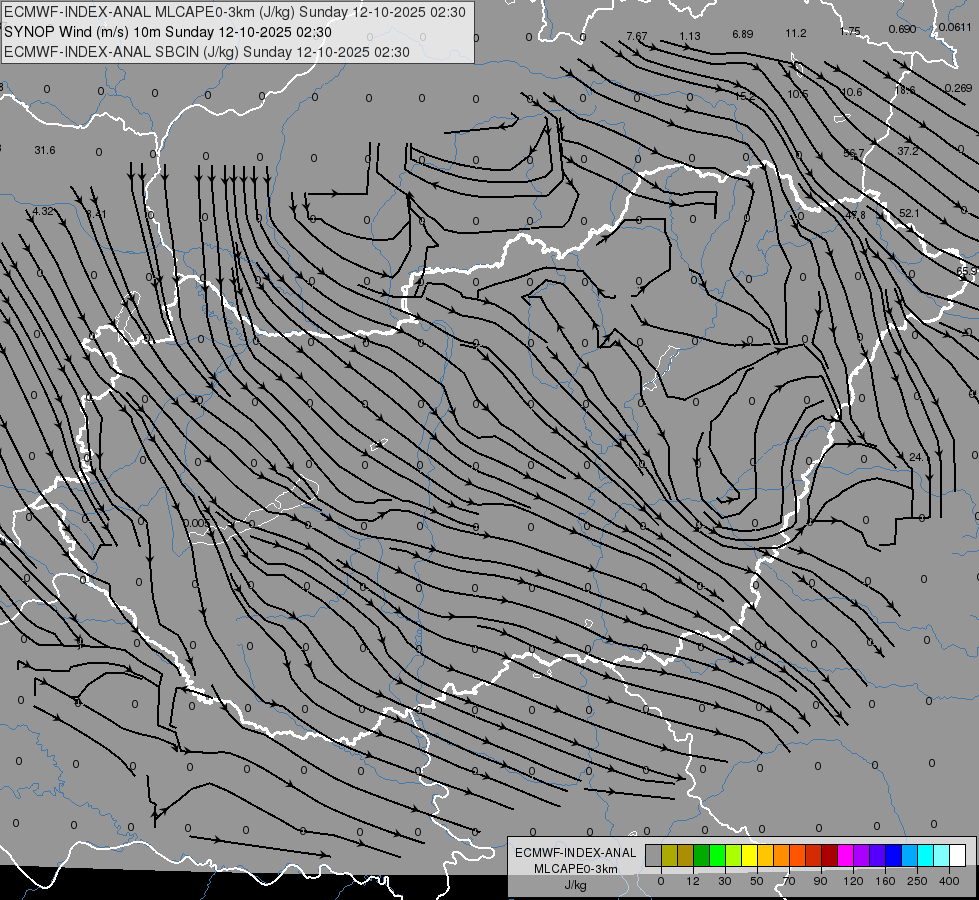Select the legend scale value 90
This screenshot has width=979, height=900.
pyautogui.click(x=820, y=881)
